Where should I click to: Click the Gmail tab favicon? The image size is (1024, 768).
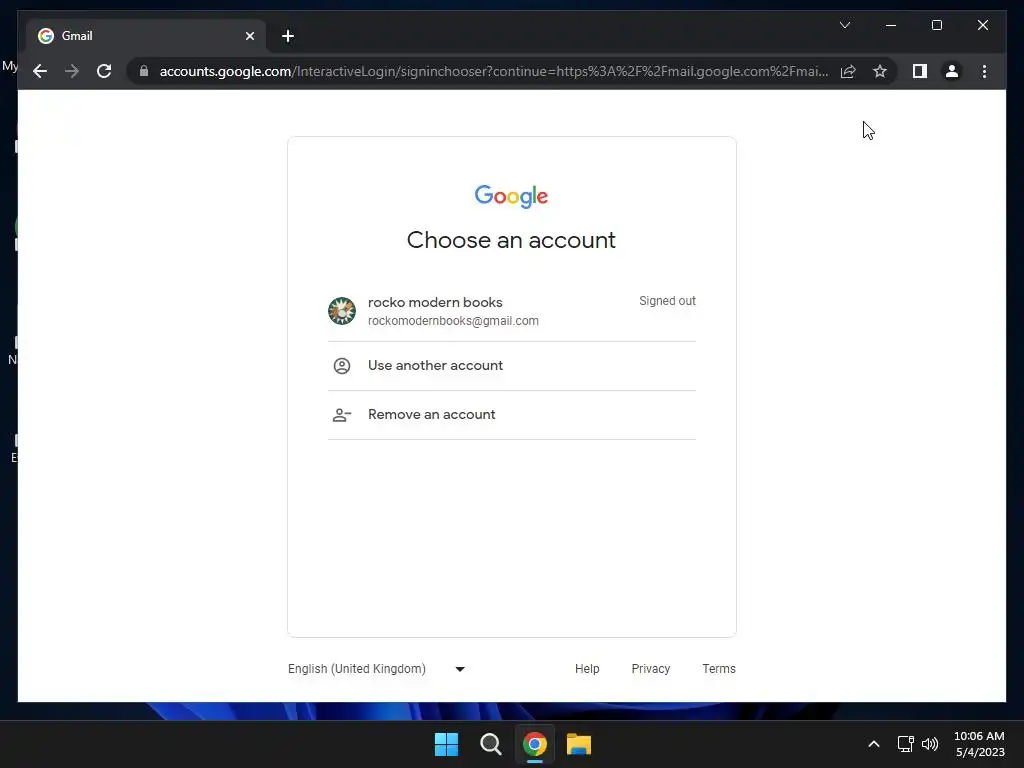[x=46, y=36]
